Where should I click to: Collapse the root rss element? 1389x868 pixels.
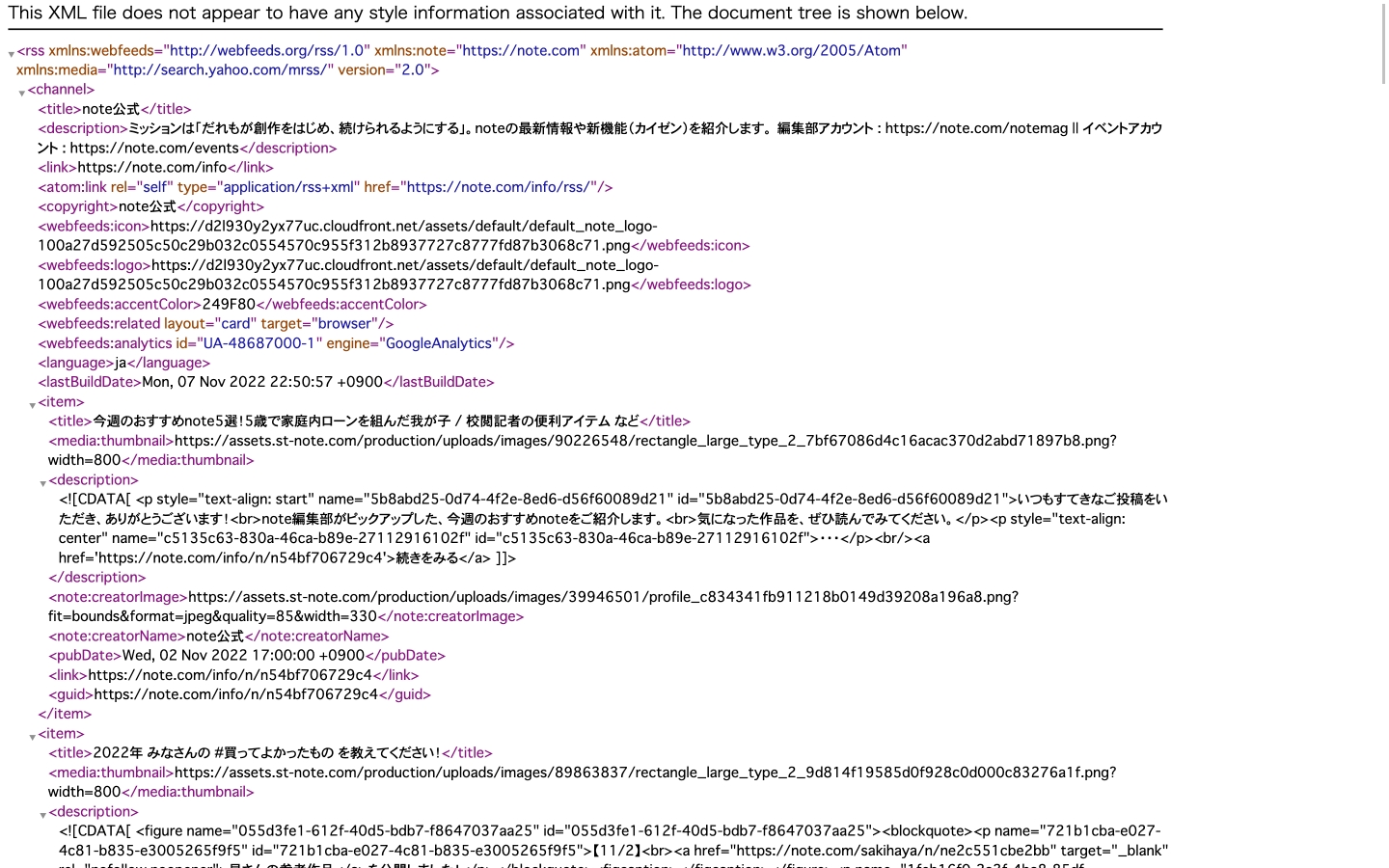[x=11, y=54]
